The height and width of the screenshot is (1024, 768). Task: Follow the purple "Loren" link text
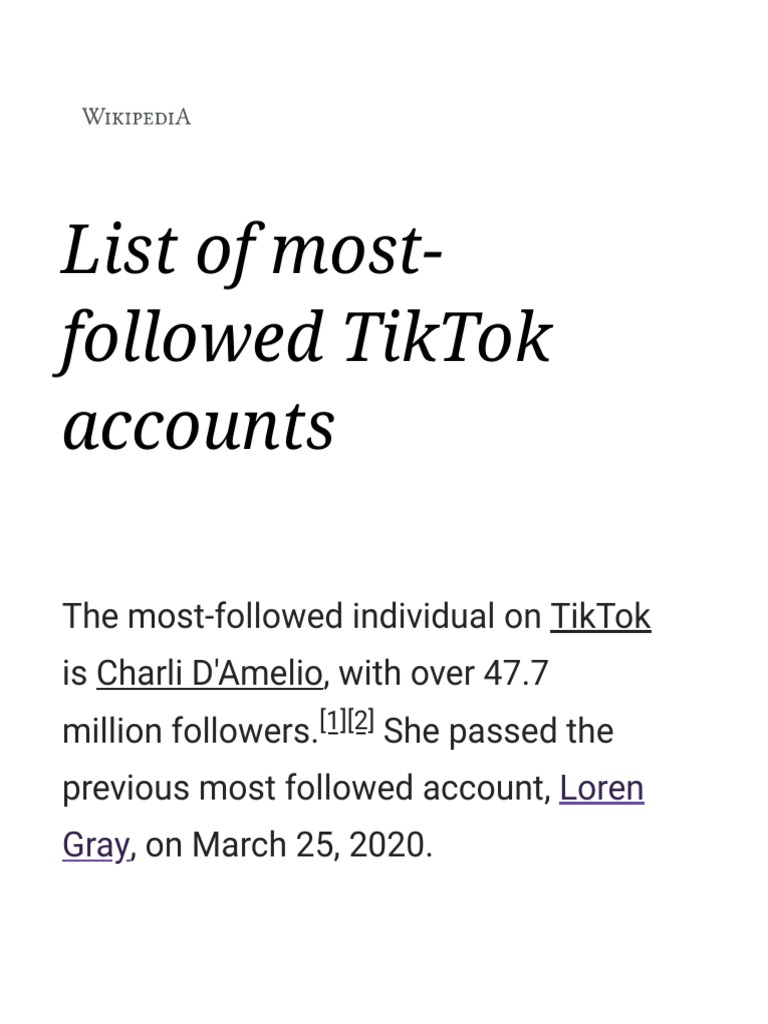click(x=601, y=788)
